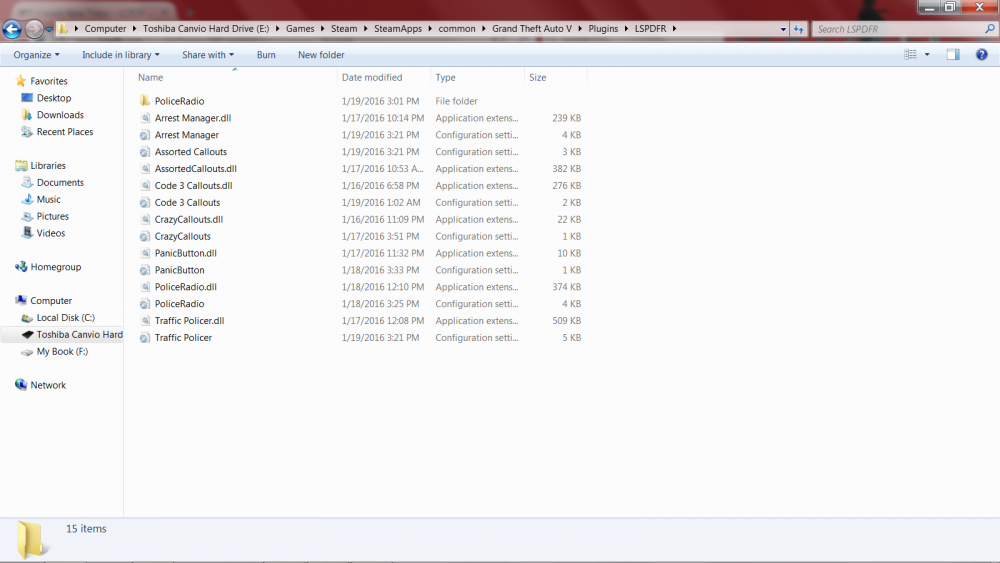Open the Music library
Viewport: 1000px width, 563px height.
click(48, 200)
